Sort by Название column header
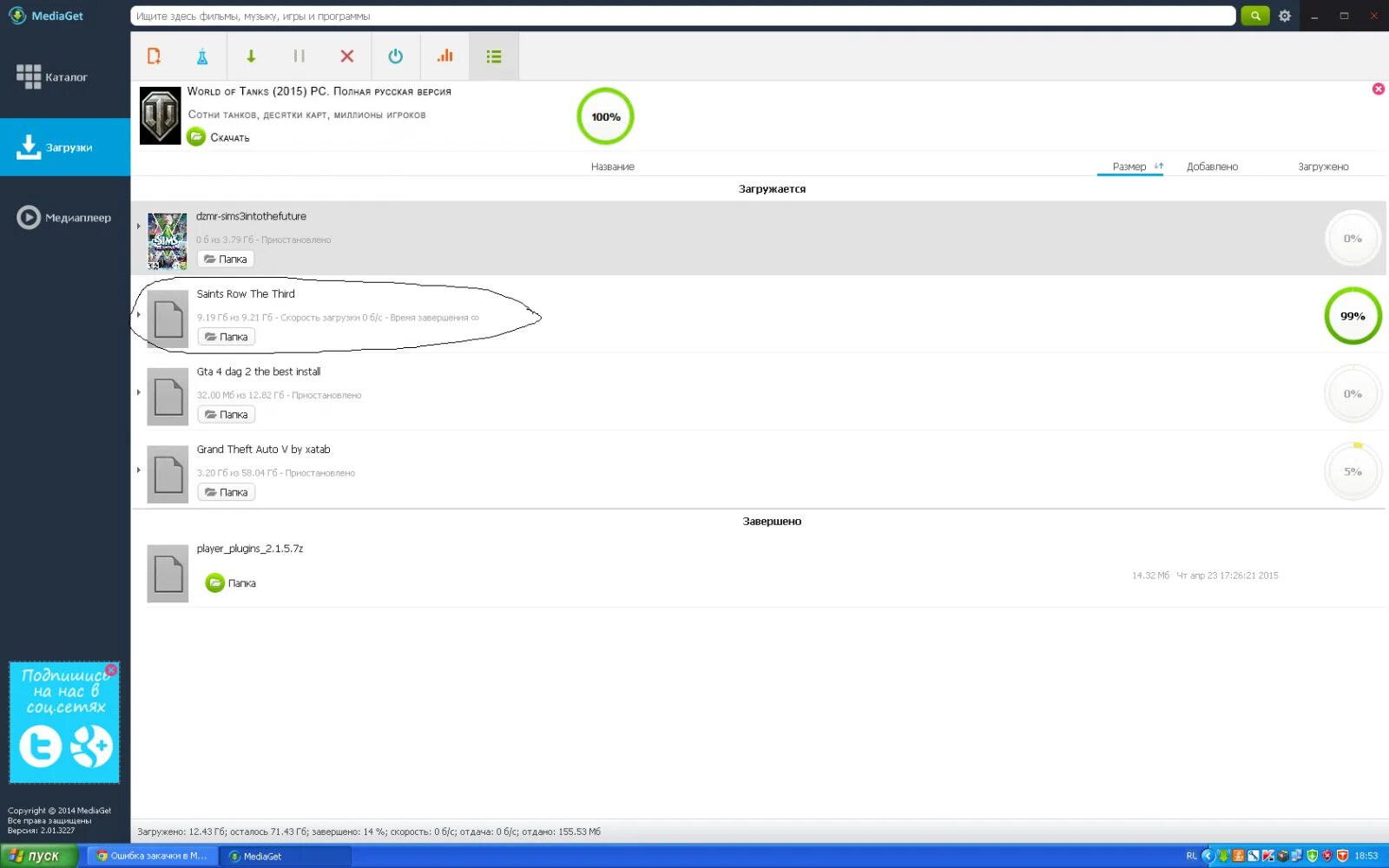The width and height of the screenshot is (1389, 868). (613, 167)
